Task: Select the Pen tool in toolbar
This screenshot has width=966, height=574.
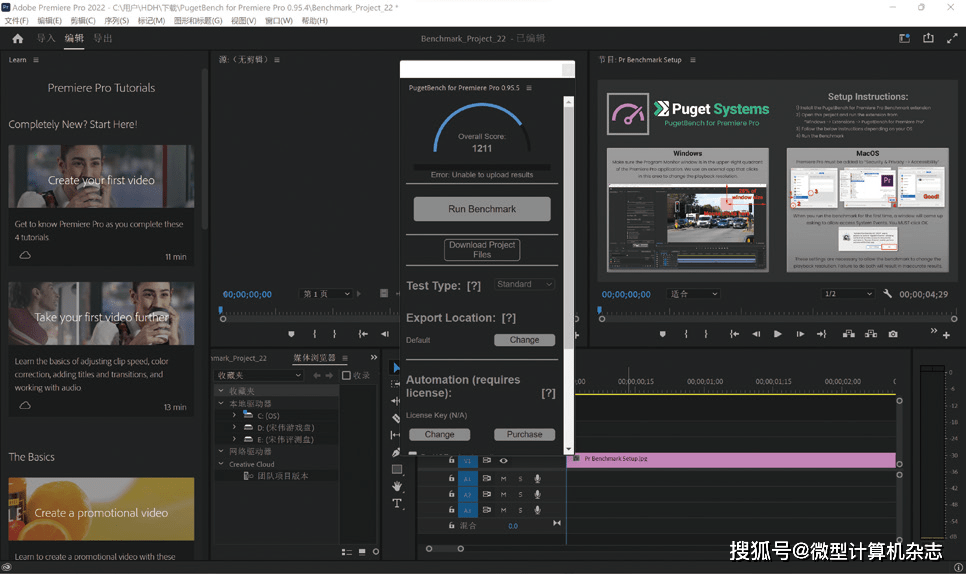Action: (x=396, y=452)
